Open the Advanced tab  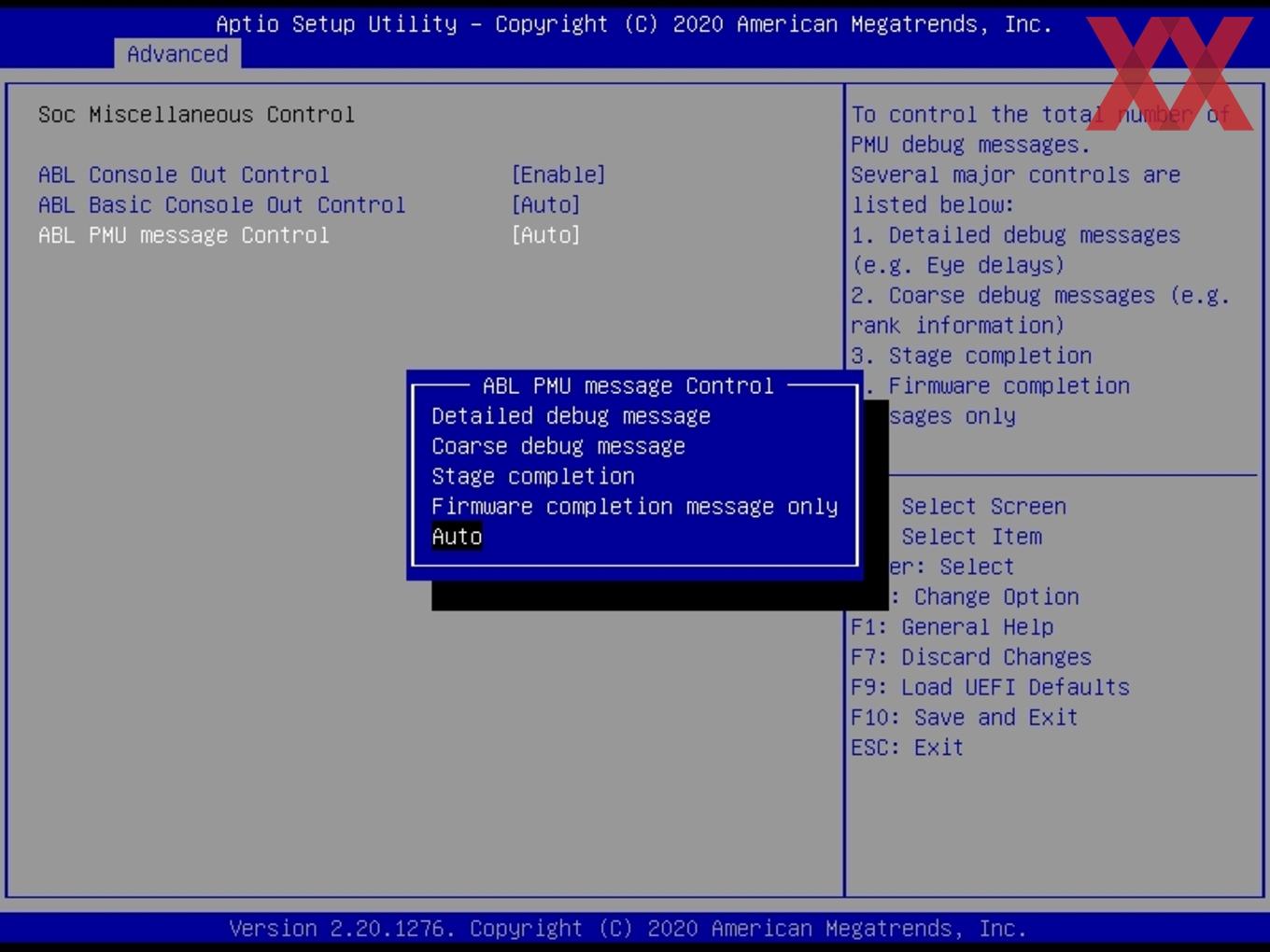point(177,54)
